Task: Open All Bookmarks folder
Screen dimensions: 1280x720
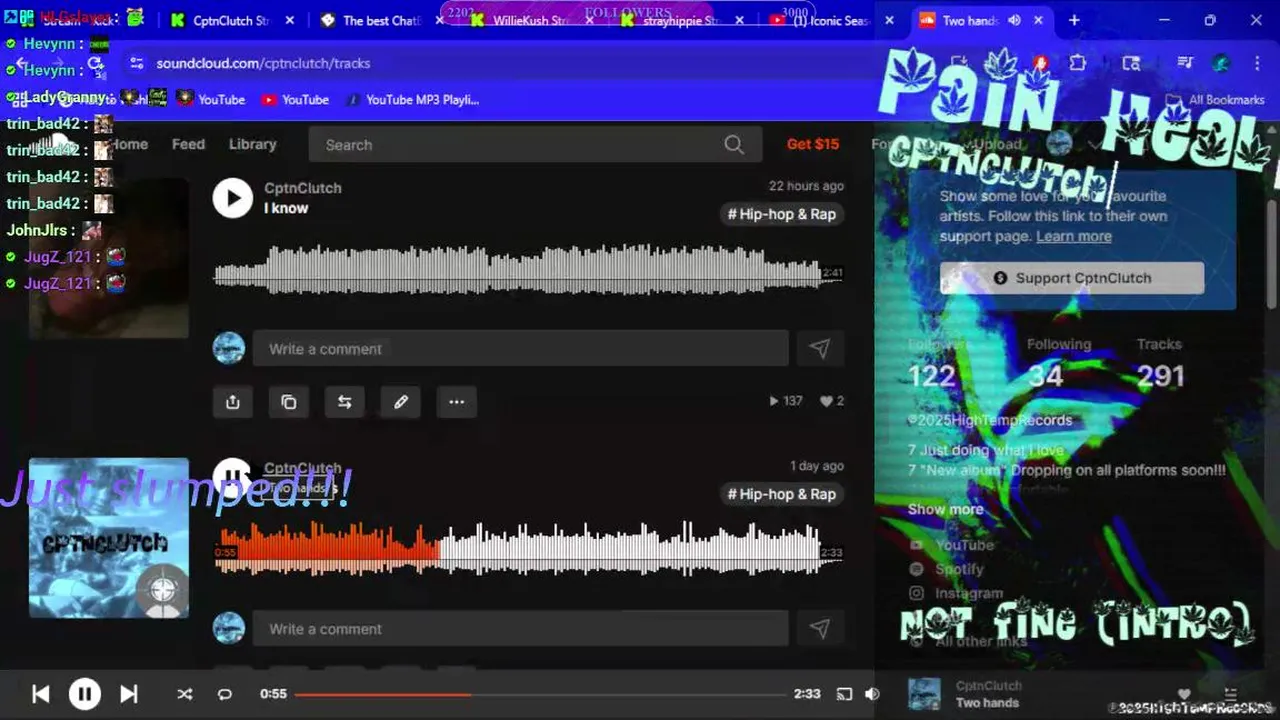Action: pyautogui.click(x=1217, y=100)
